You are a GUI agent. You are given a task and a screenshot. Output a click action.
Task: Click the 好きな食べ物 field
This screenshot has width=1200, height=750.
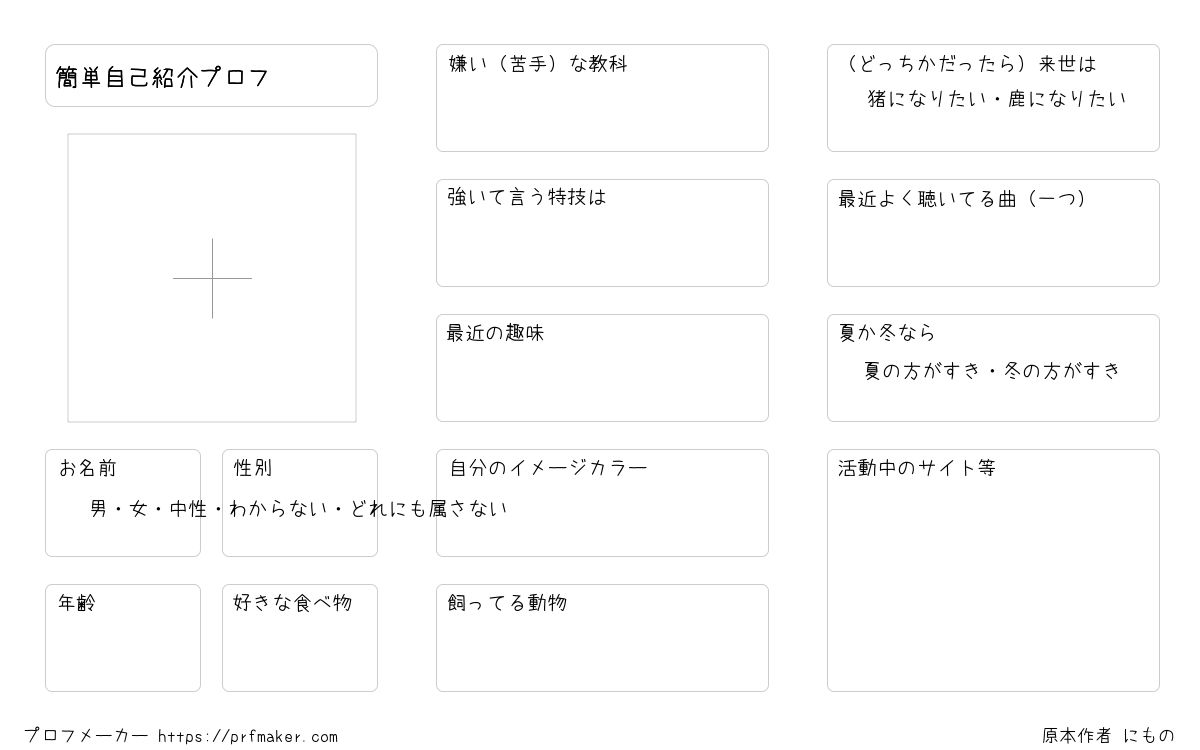(300, 638)
